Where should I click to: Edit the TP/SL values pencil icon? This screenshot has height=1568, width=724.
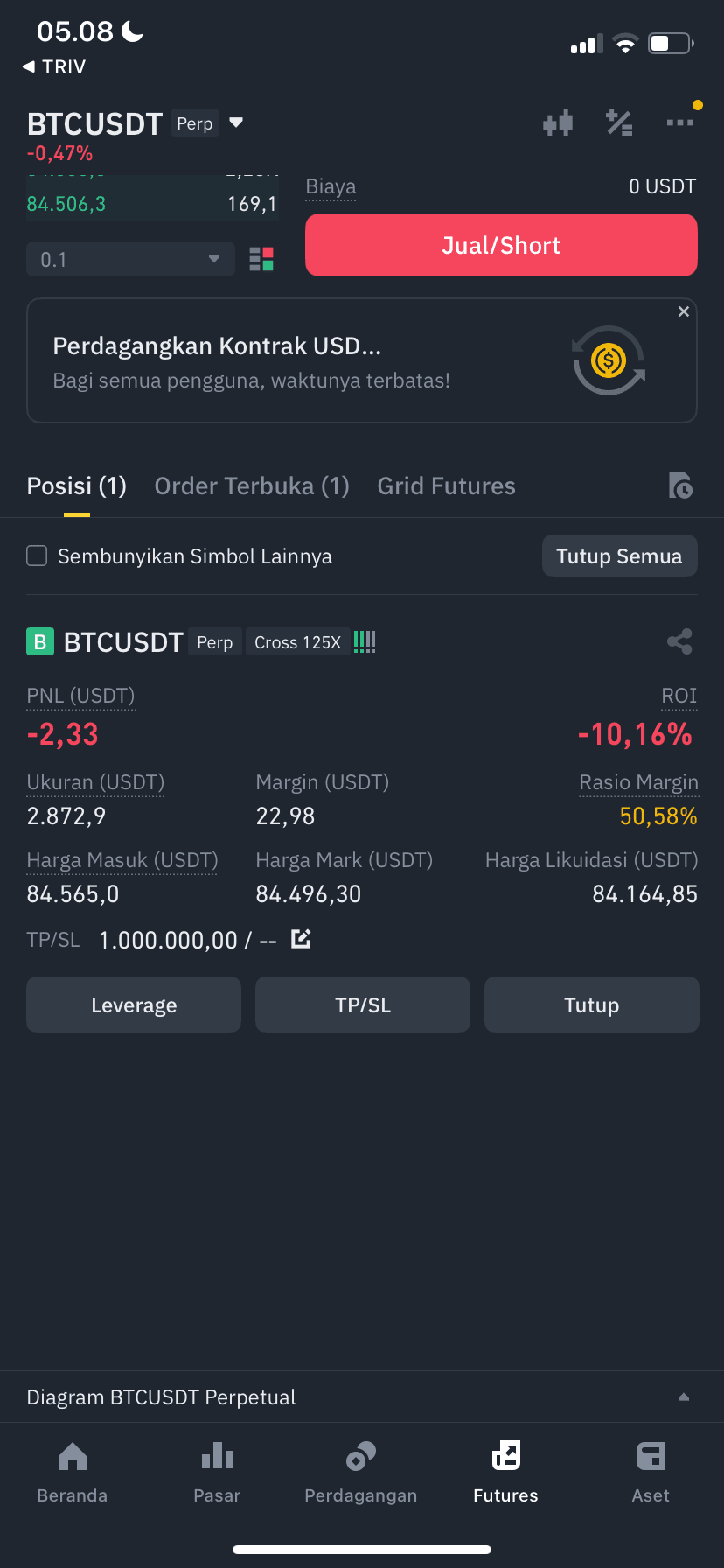click(301, 939)
